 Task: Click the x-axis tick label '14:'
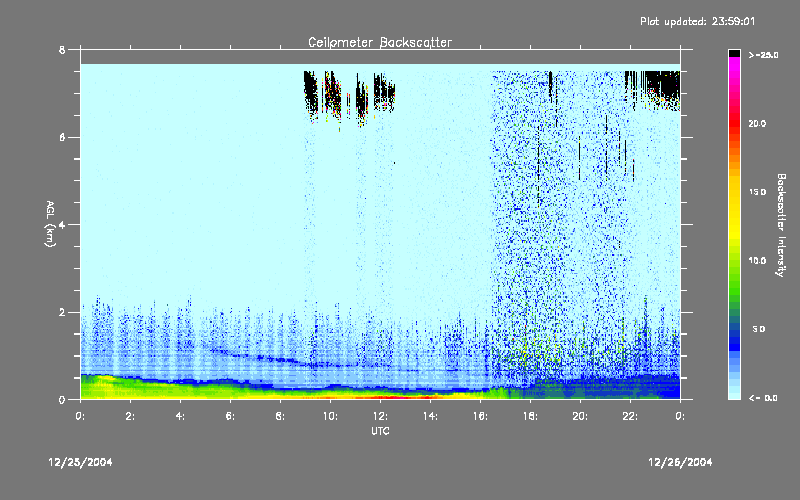[x=431, y=416]
